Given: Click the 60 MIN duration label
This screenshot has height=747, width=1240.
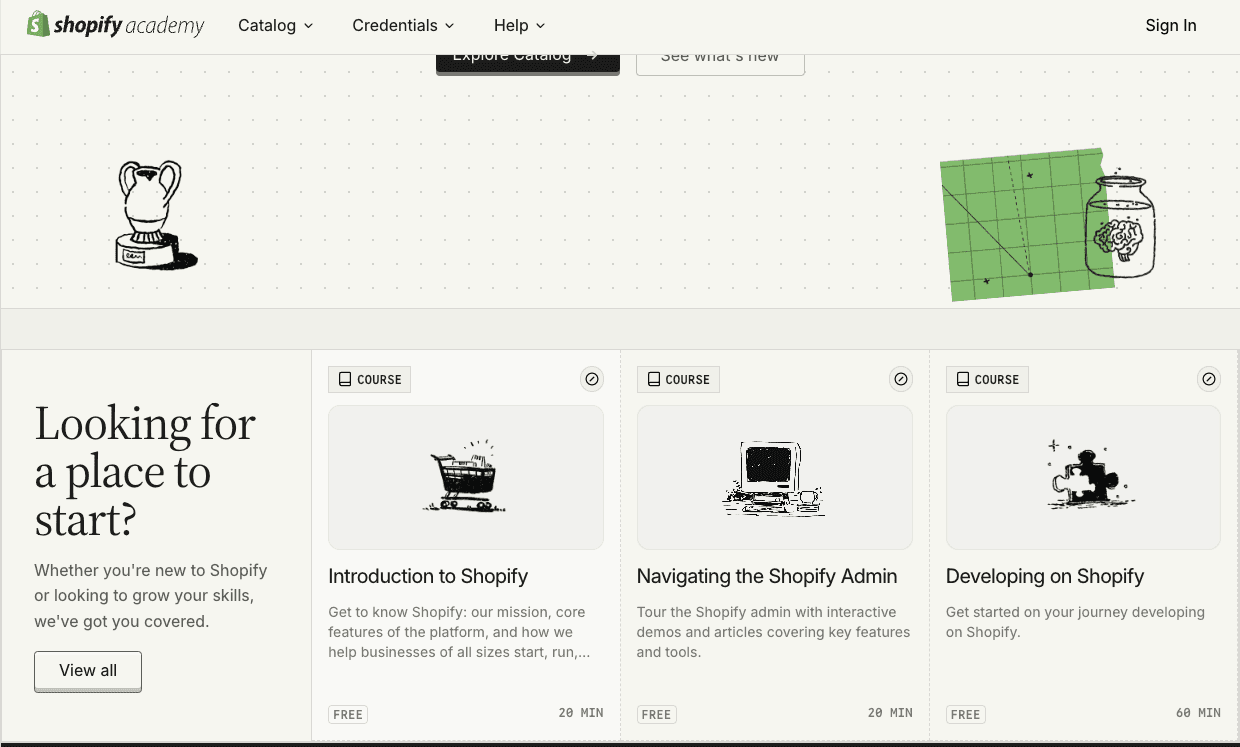Looking at the screenshot, I should (1198, 713).
